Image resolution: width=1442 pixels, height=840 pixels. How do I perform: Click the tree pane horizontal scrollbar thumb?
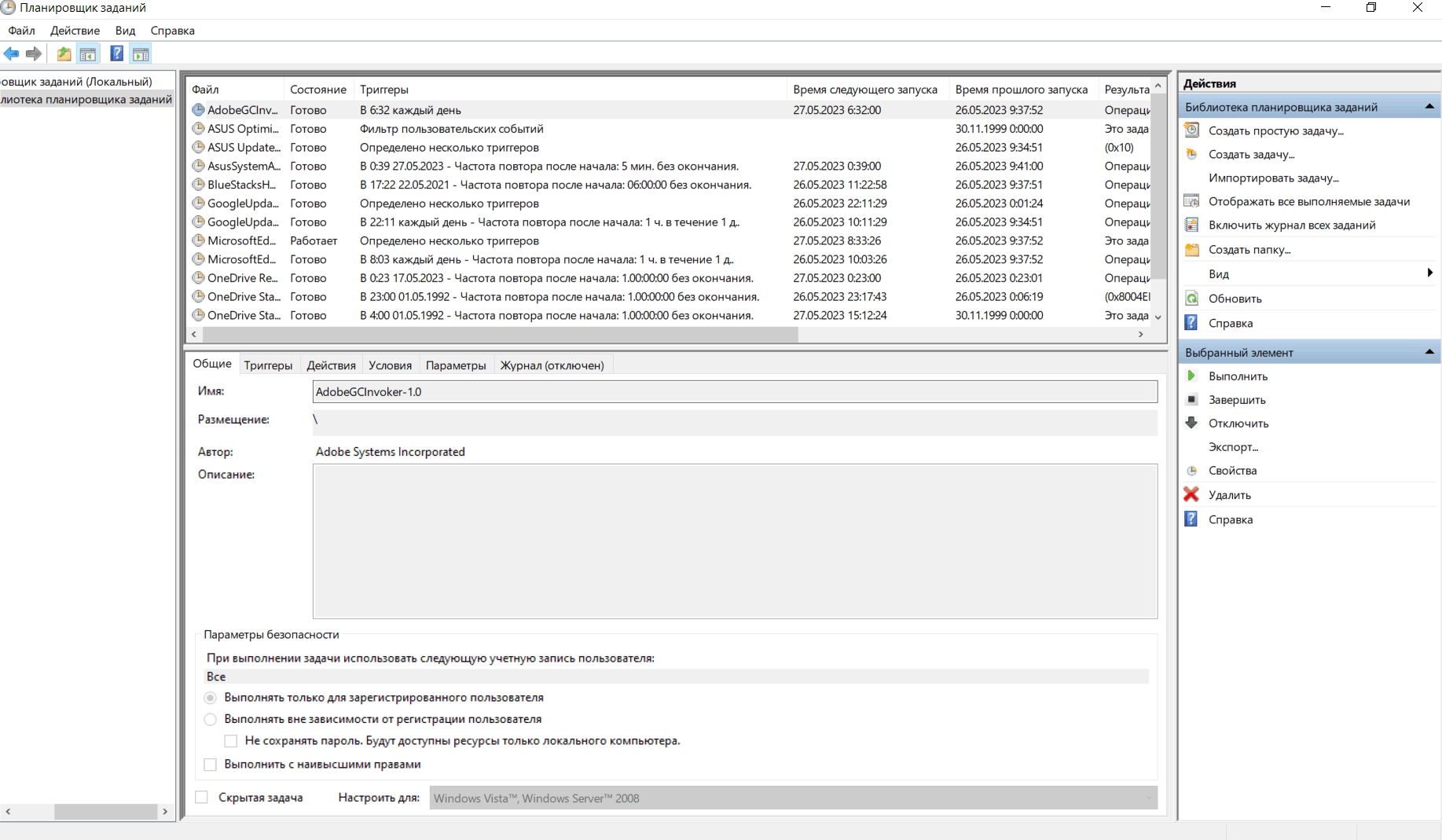click(105, 812)
